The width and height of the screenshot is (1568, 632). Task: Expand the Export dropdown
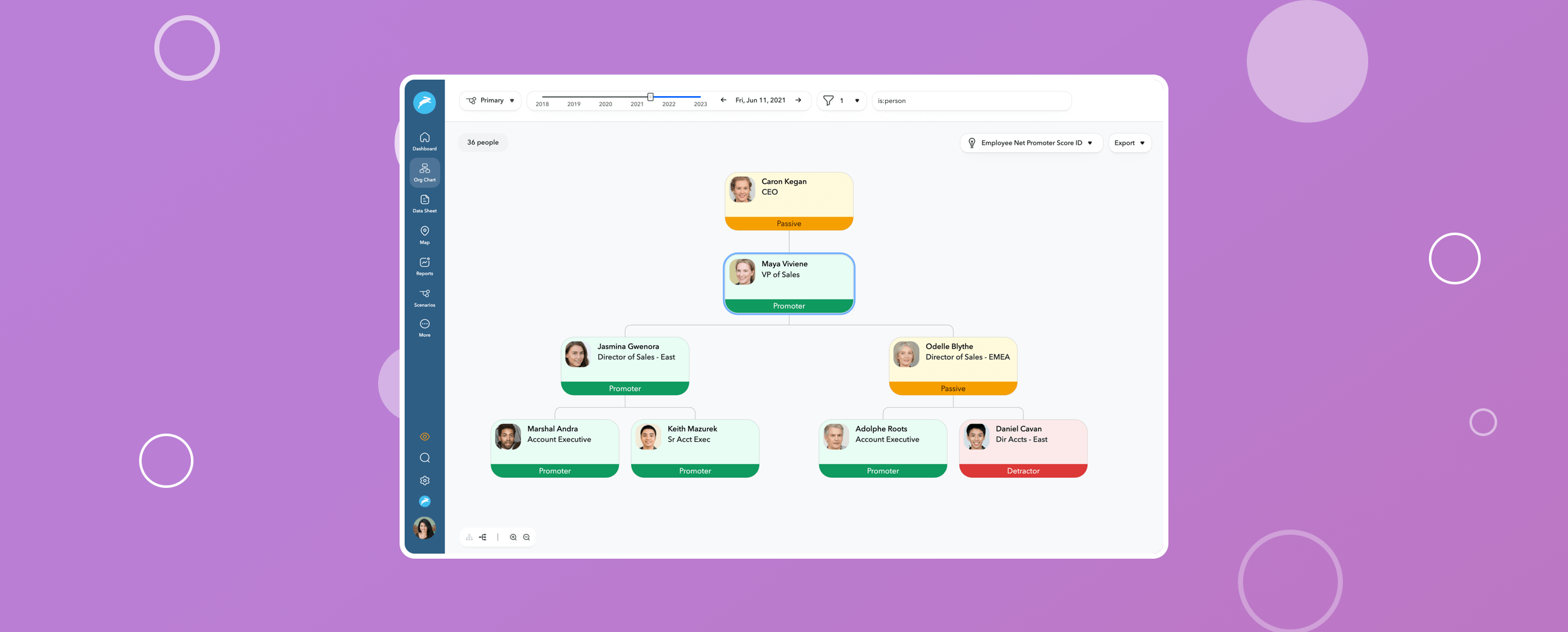[x=1129, y=143]
